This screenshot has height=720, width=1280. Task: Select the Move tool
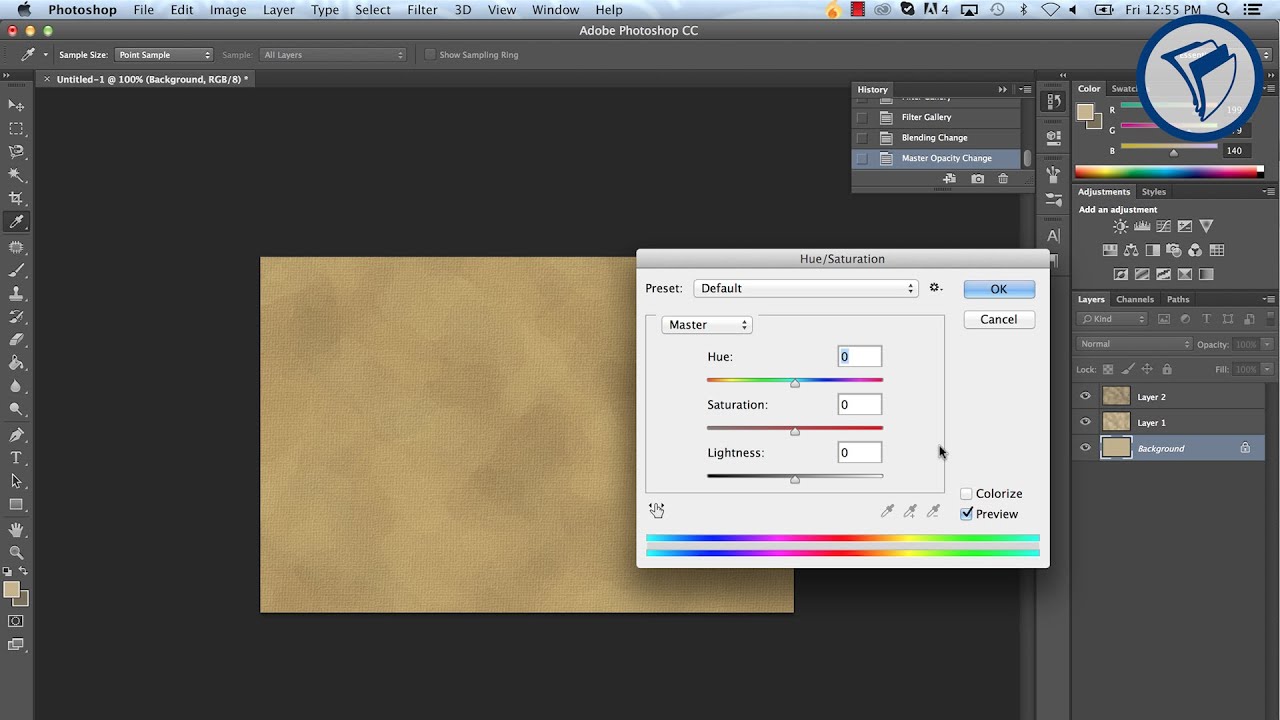coord(16,105)
